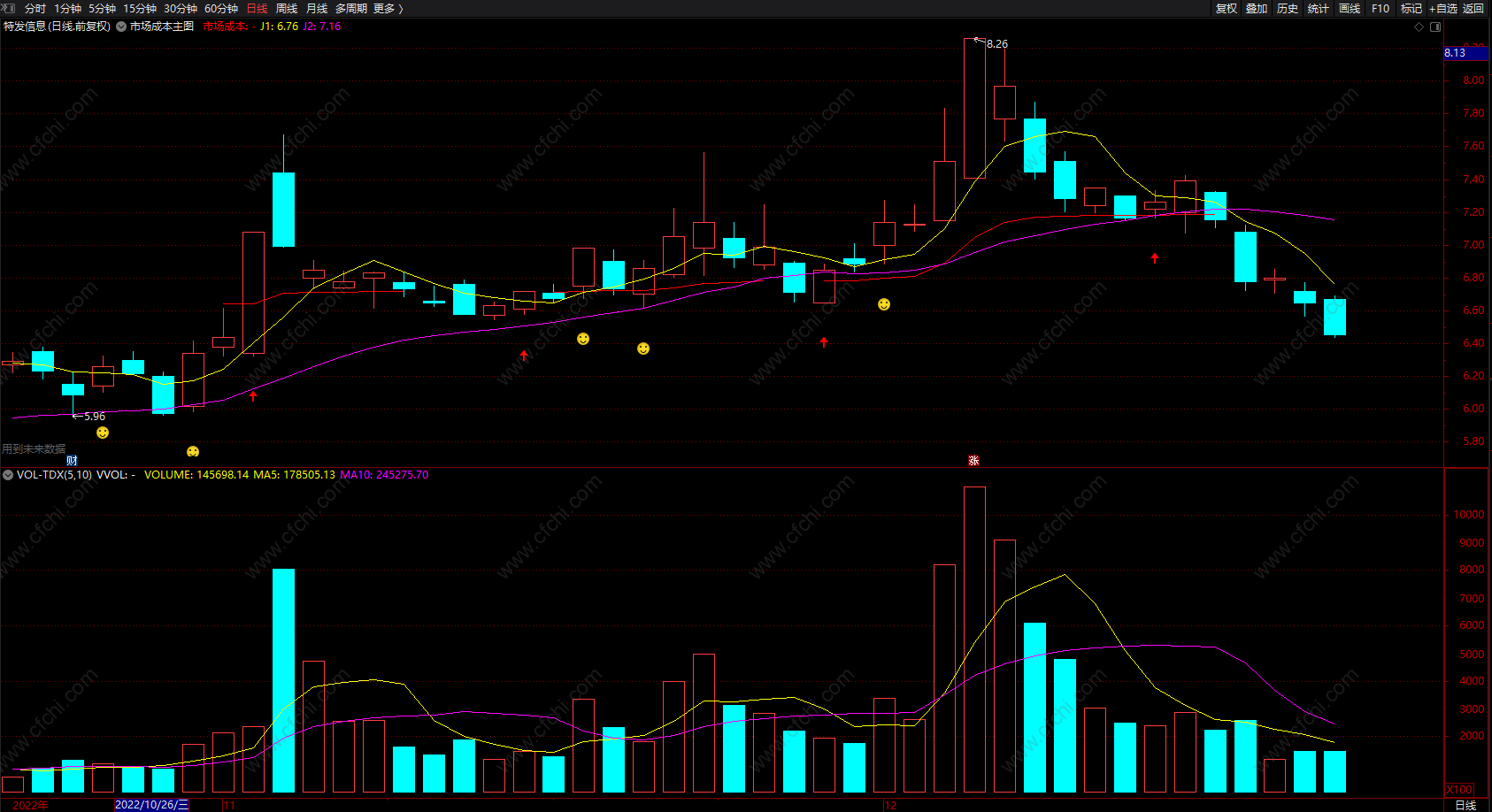
Task: Click the 用到未来数据 notice text
Action: [x=34, y=449]
